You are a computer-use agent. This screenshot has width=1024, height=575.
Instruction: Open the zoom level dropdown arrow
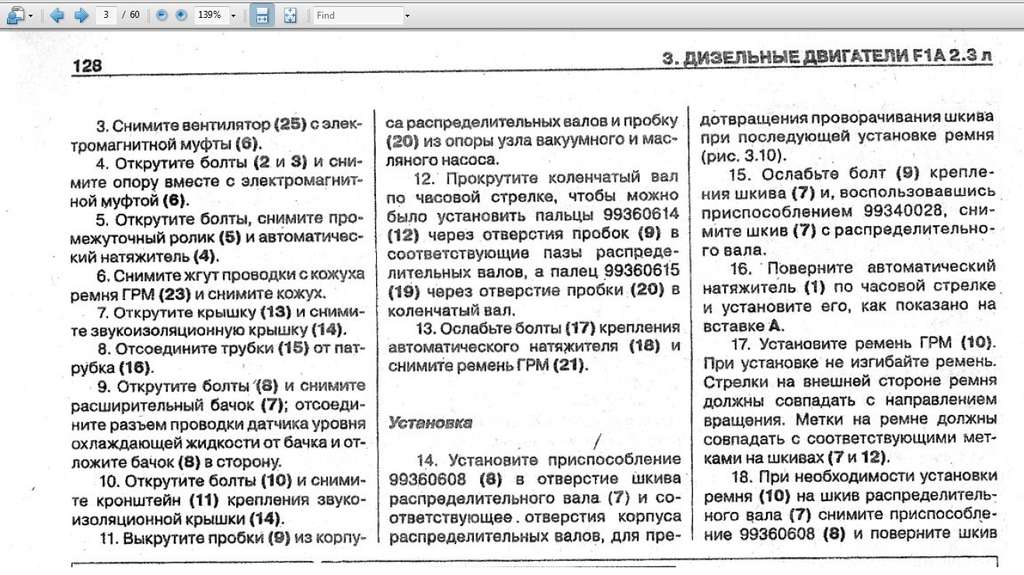click(233, 16)
